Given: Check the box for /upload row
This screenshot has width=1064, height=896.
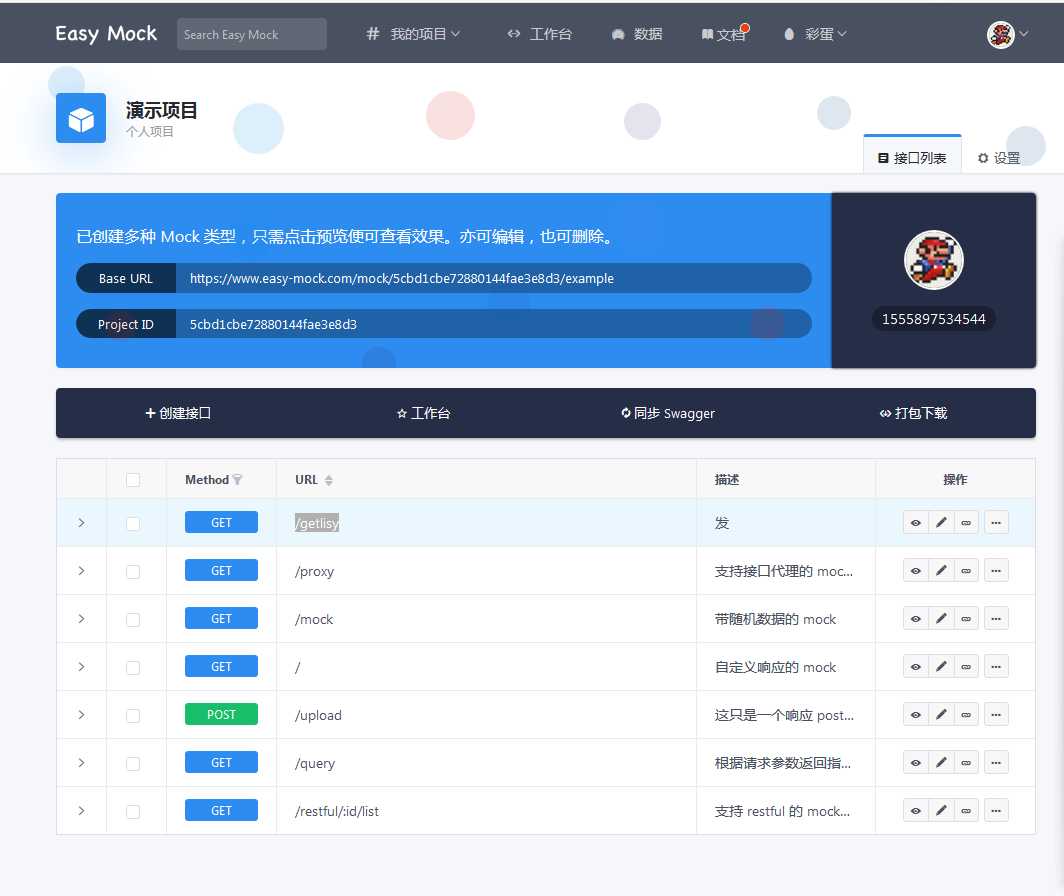Looking at the screenshot, I should click(133, 715).
